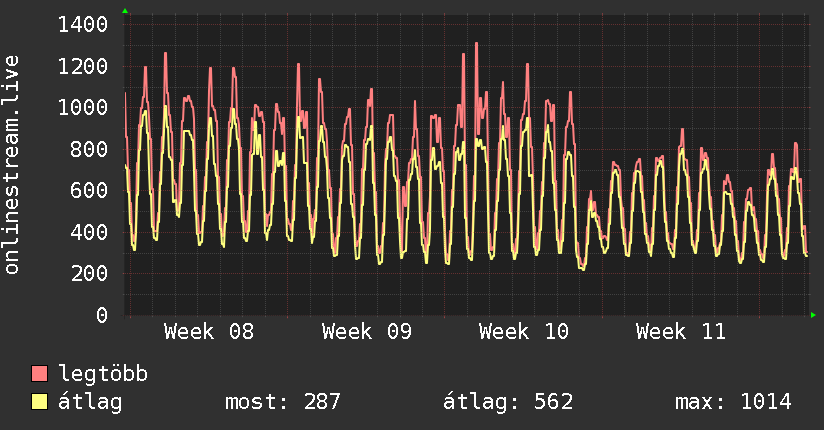Click the 1000 y-axis label
The width and height of the screenshot is (824, 430).
point(83,107)
